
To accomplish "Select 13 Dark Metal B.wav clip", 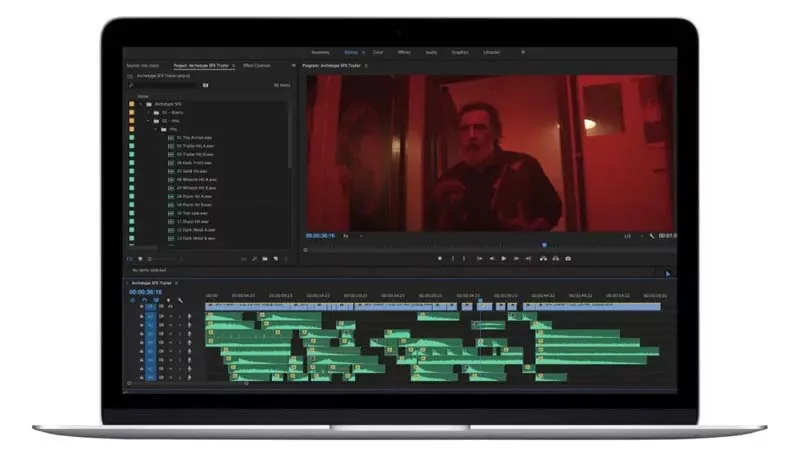I will point(196,238).
